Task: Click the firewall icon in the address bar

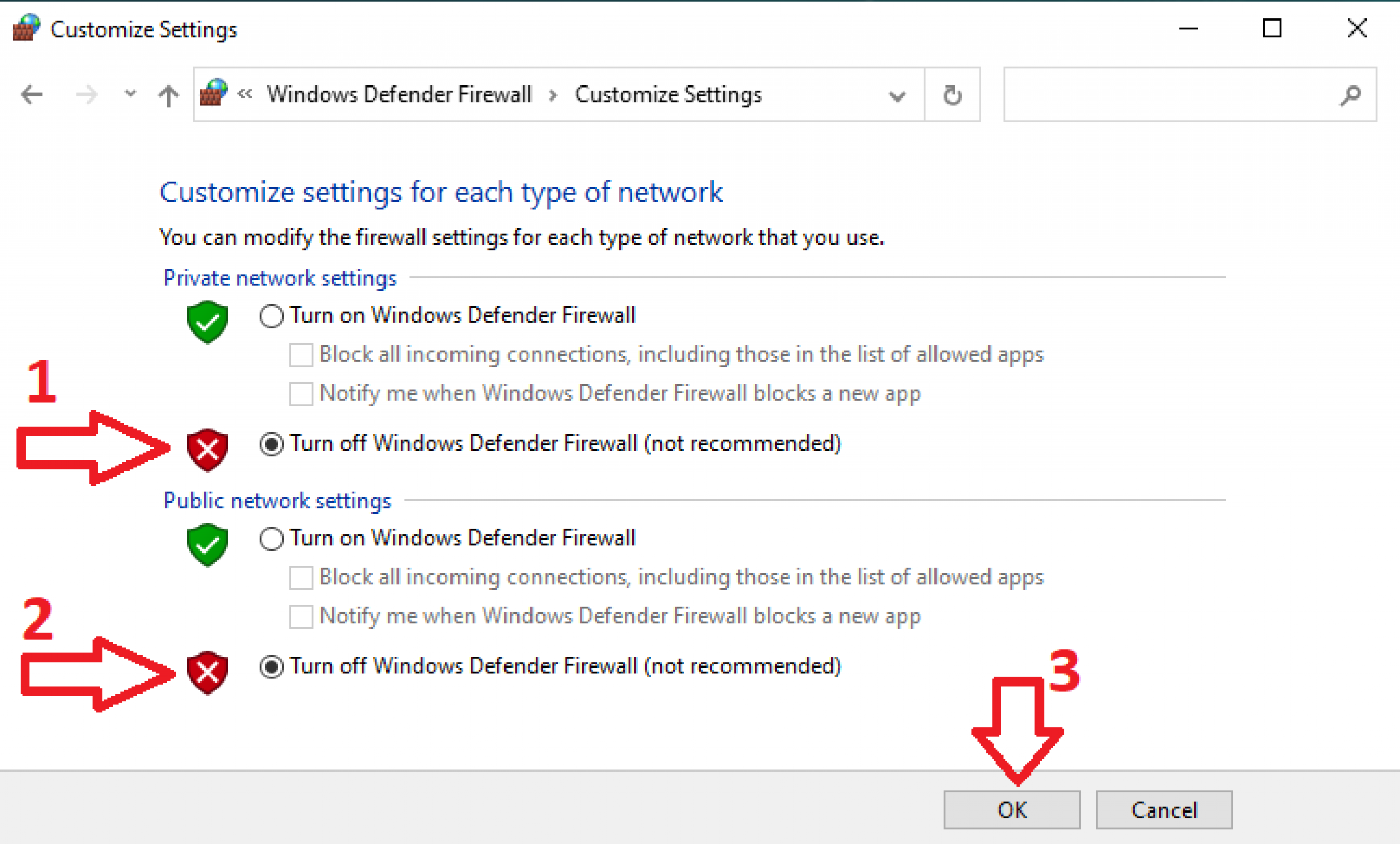Action: click(x=213, y=94)
